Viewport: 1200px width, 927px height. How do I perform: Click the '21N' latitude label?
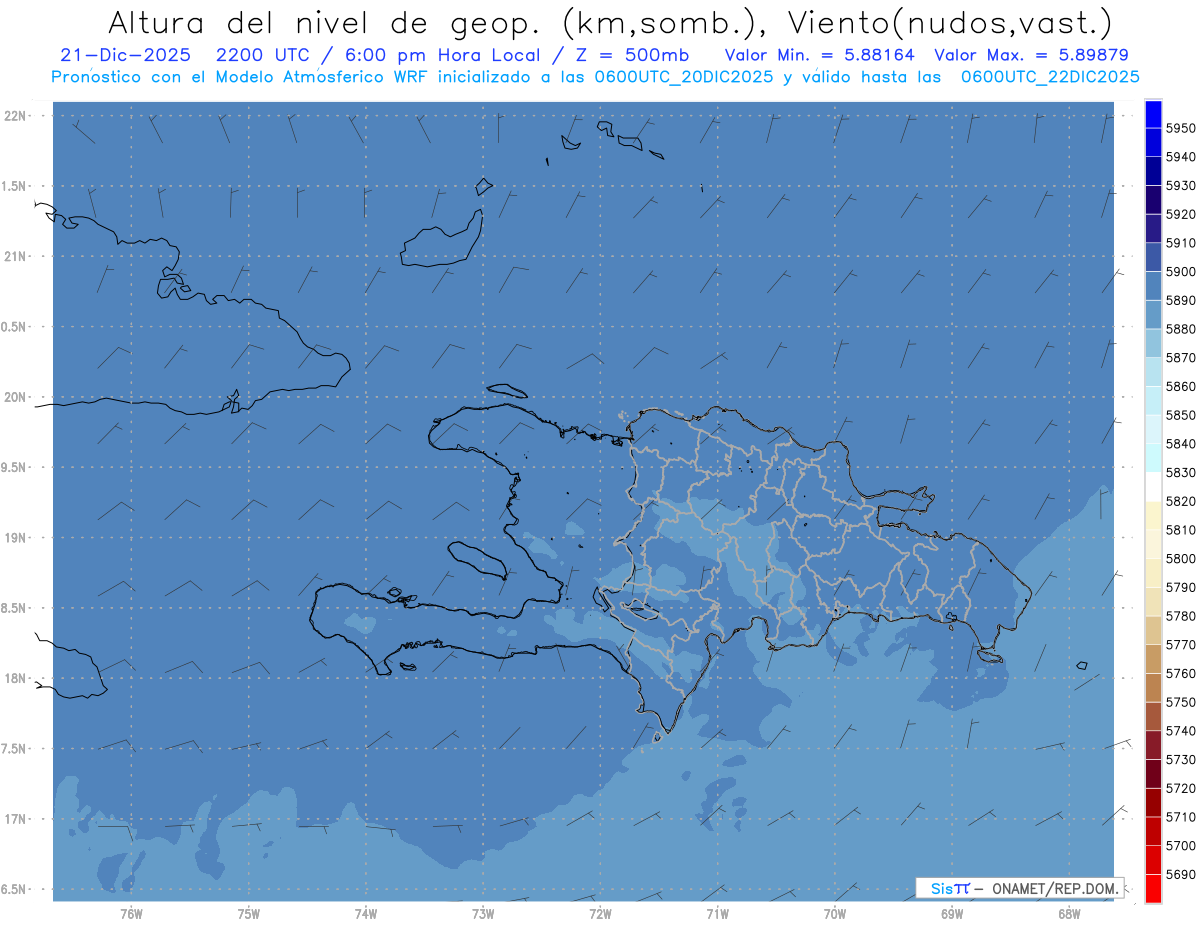(x=15, y=257)
